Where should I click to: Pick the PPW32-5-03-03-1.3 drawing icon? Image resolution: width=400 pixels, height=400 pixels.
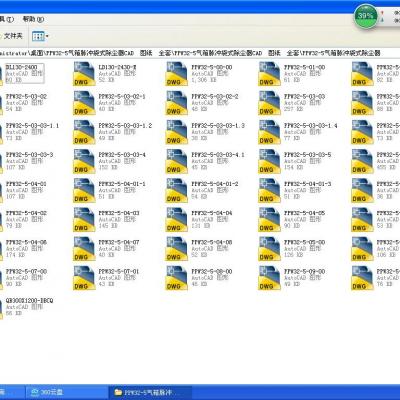pos(177,132)
